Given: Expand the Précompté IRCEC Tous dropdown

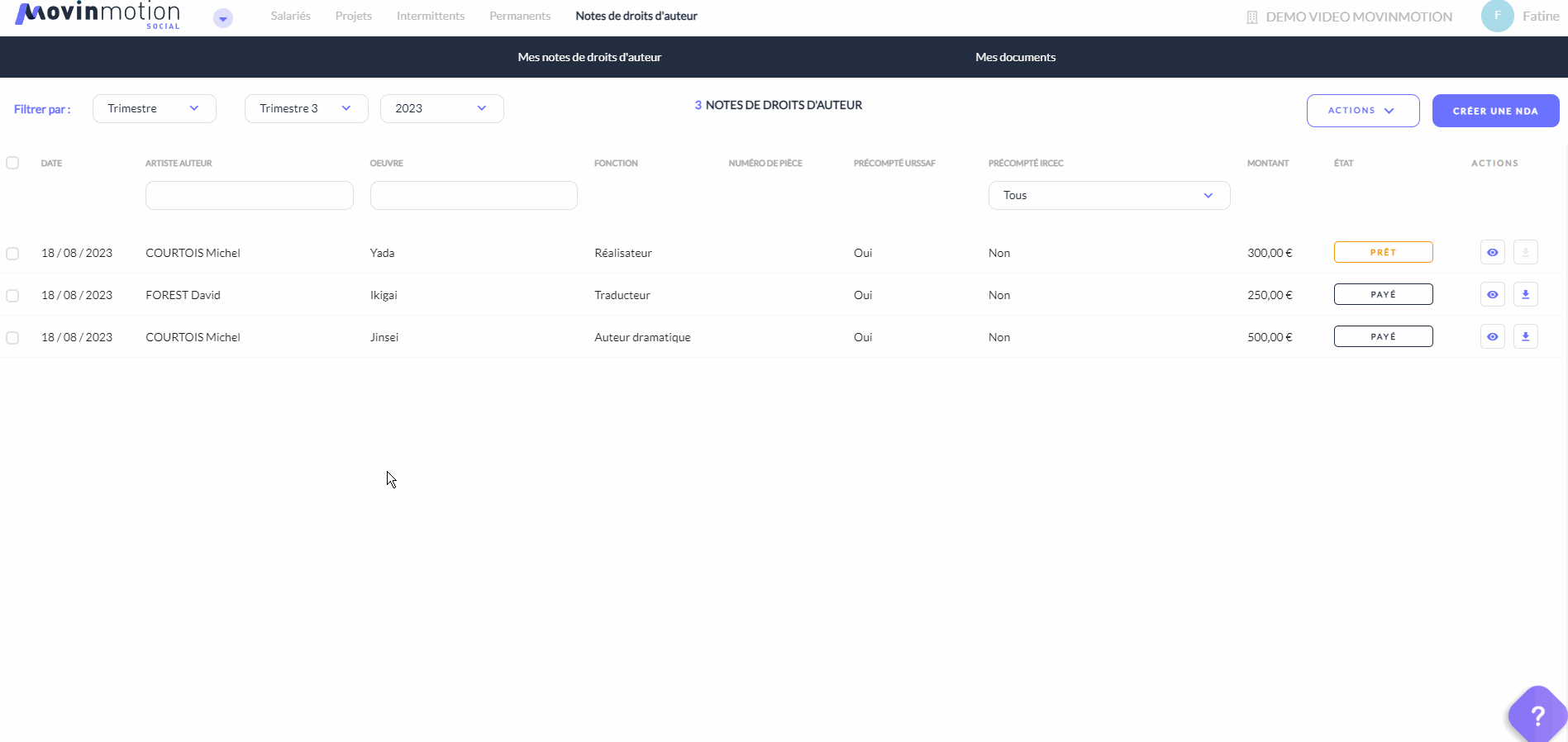Looking at the screenshot, I should point(1109,195).
